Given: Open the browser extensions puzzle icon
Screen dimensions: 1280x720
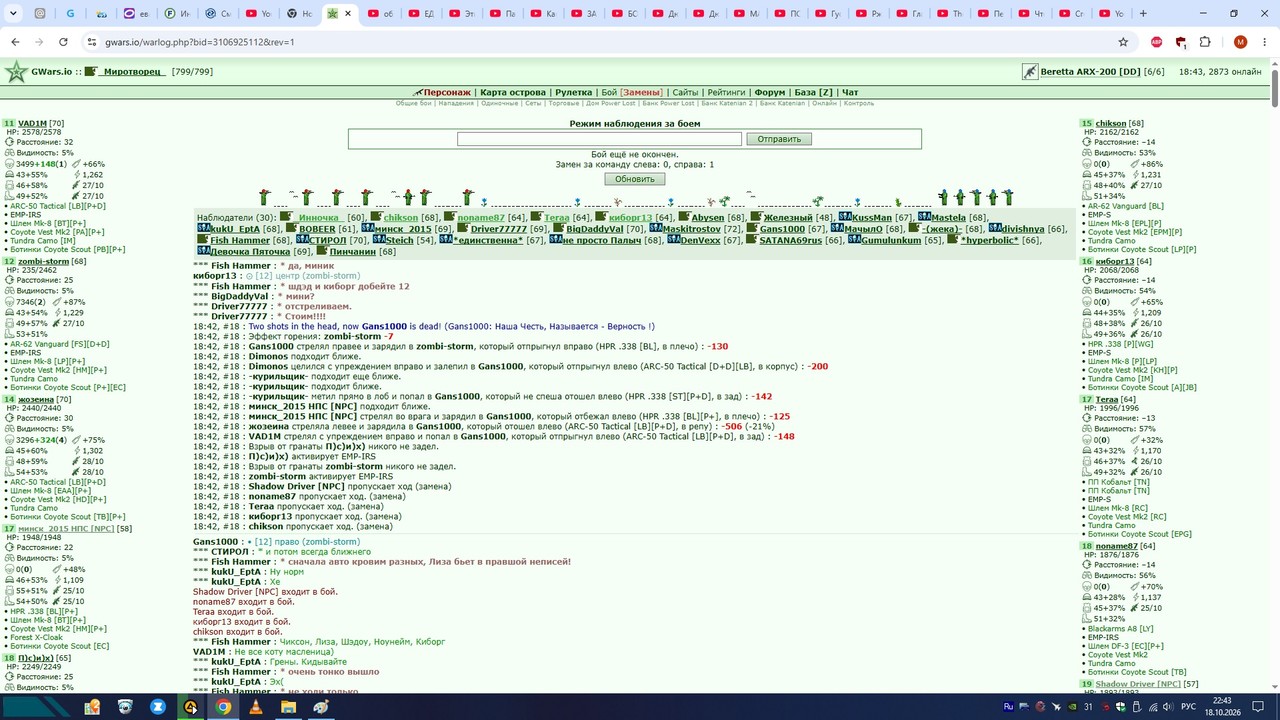Looking at the screenshot, I should click(1205, 42).
